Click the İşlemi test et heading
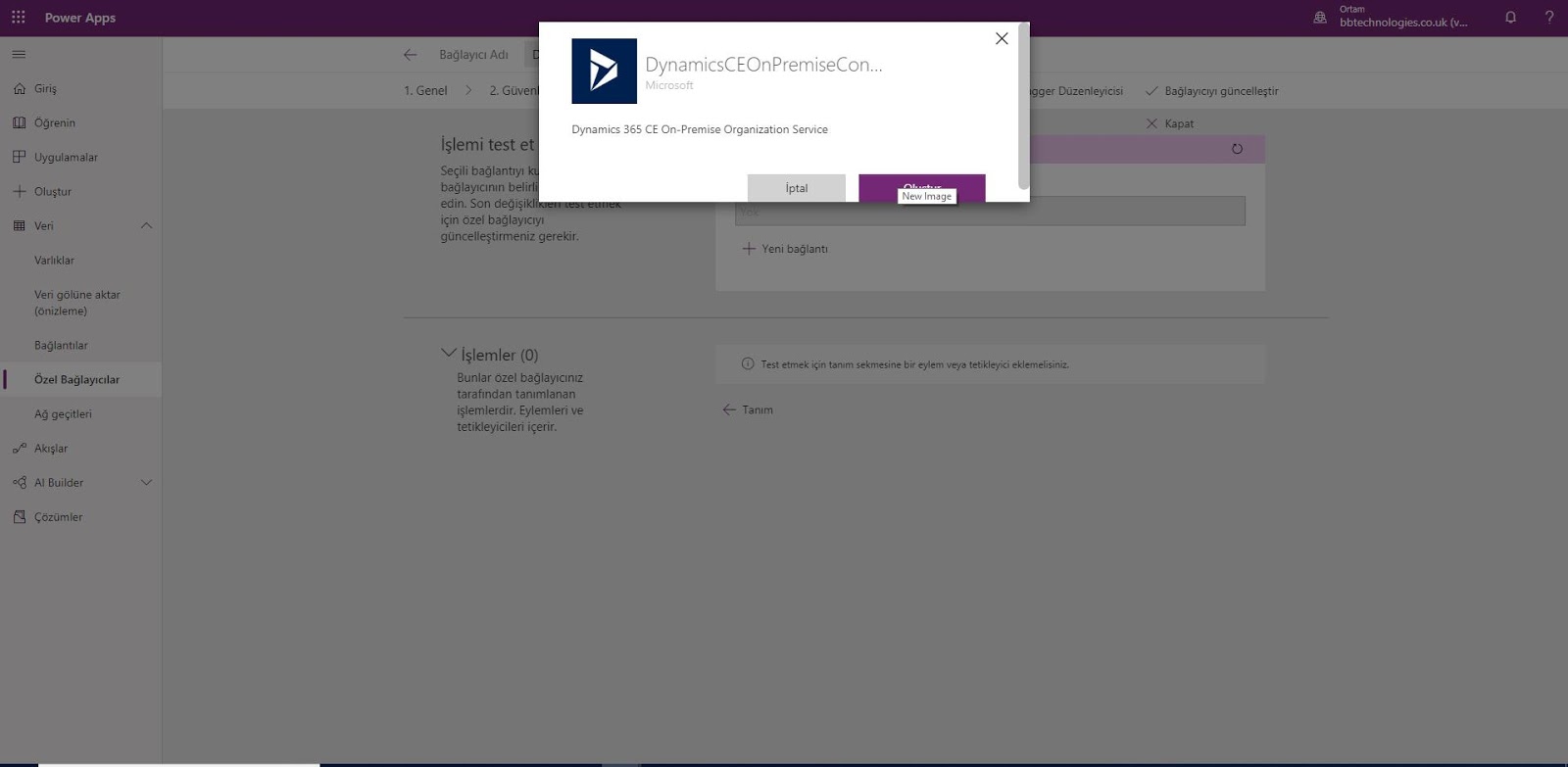Screen dimensions: 1568x767 tap(487, 145)
